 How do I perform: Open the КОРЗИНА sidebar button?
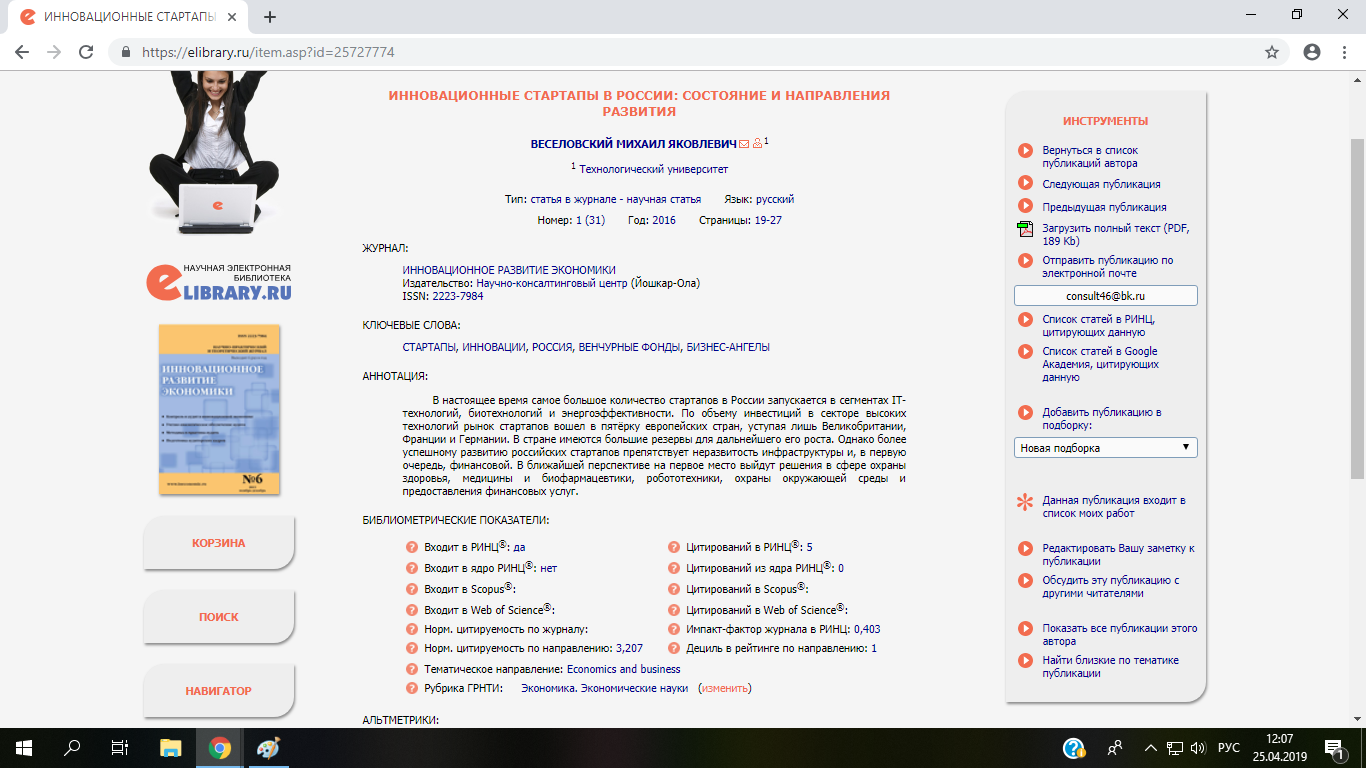(x=218, y=543)
